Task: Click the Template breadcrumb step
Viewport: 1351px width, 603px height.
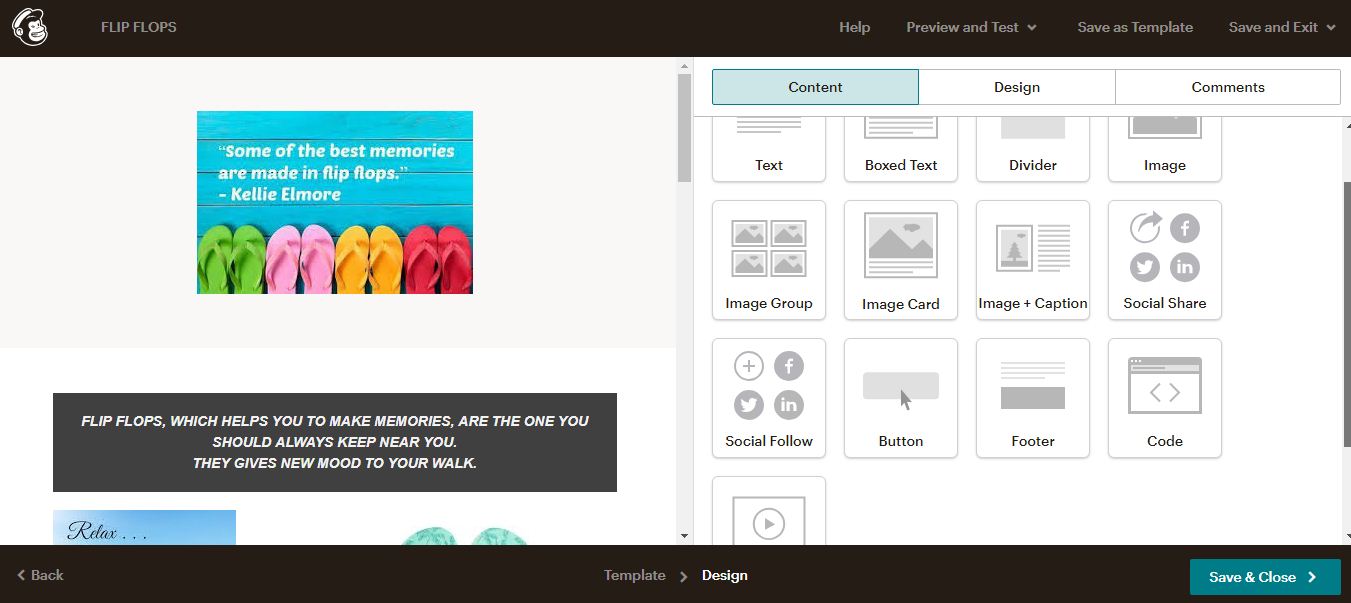Action: coord(634,575)
